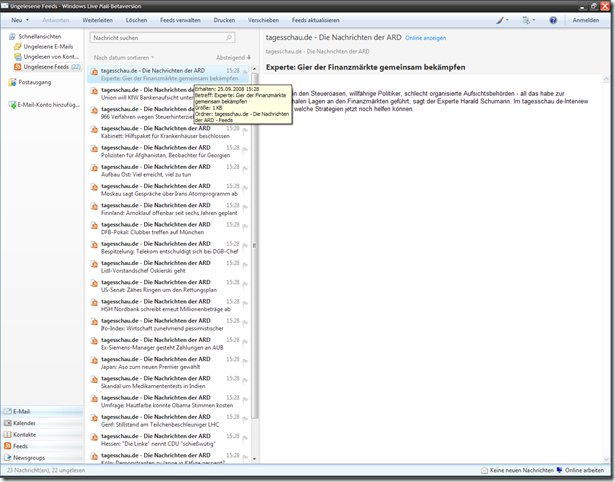Select DFB-Pokal: Clubber treffen auf München

[169, 228]
